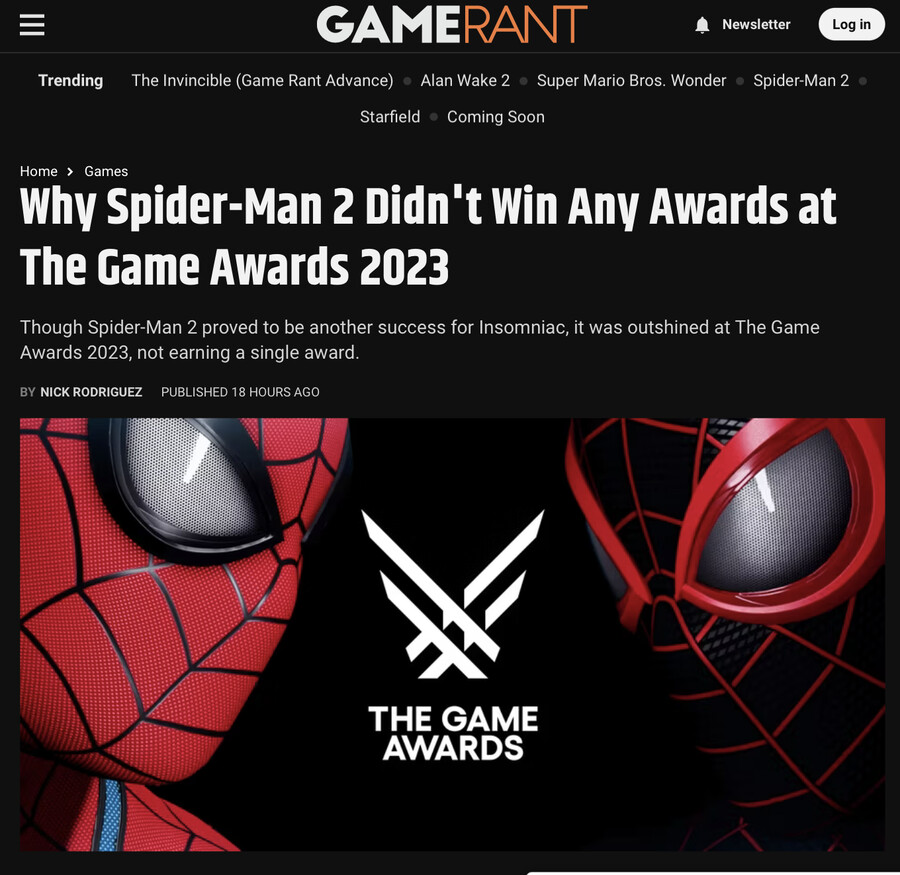Open the Coming Soon trending link
Image resolution: width=900 pixels, height=875 pixels.
click(496, 117)
